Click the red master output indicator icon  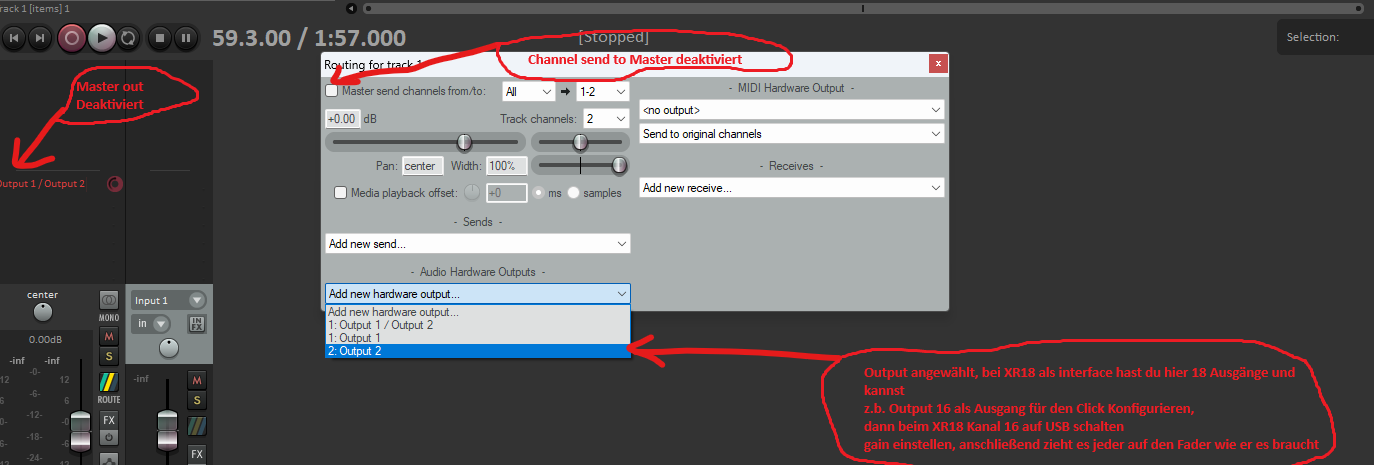(x=114, y=184)
